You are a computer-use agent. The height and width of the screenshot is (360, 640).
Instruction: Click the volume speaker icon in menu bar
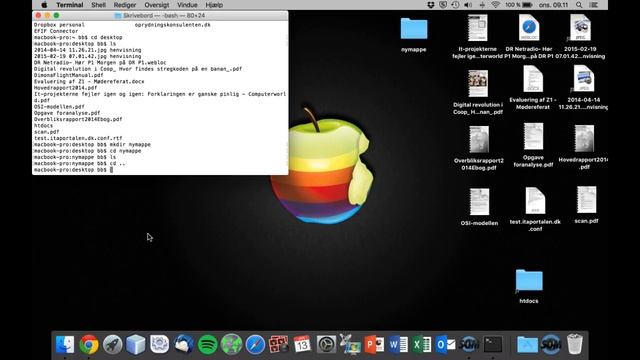pos(468,5)
